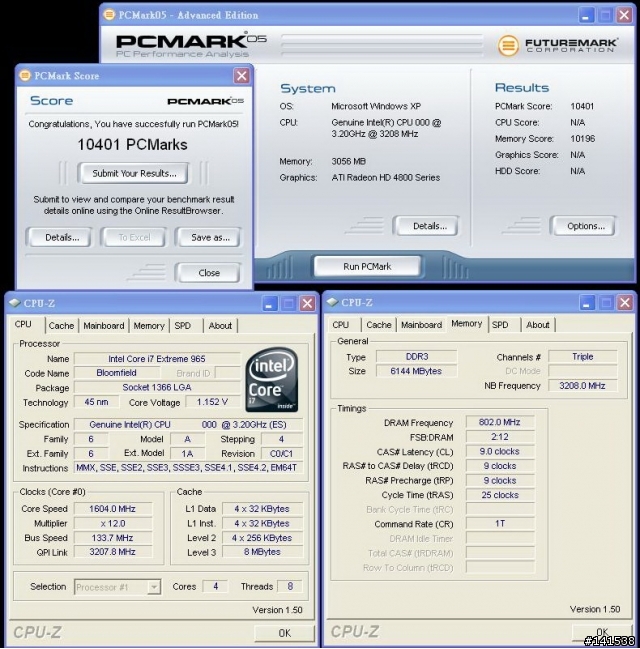Screen dimensions: 640x649
Task: Click the Bus Speed 133.7 MHz value
Action: [x=113, y=538]
